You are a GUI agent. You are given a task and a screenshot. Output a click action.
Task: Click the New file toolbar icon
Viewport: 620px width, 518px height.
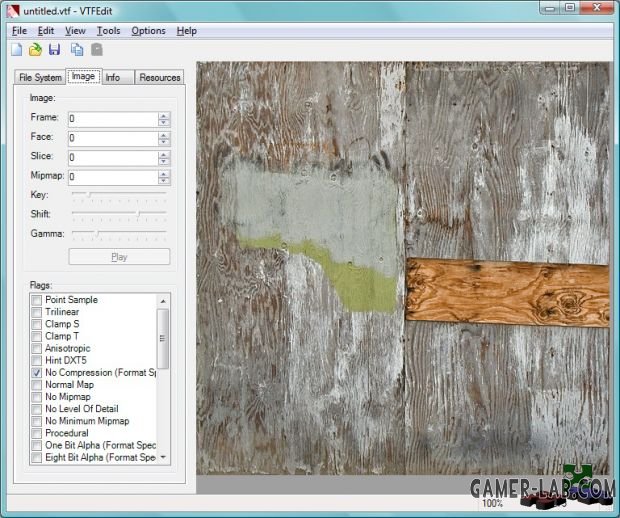17,50
